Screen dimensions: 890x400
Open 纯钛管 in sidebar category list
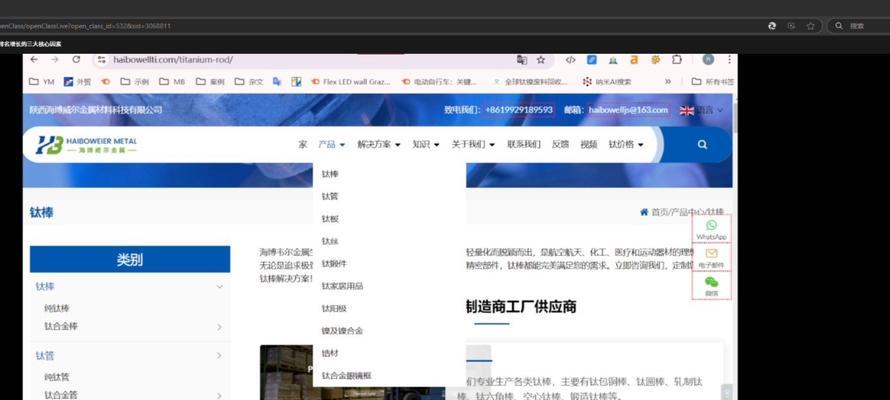[x=57, y=377]
